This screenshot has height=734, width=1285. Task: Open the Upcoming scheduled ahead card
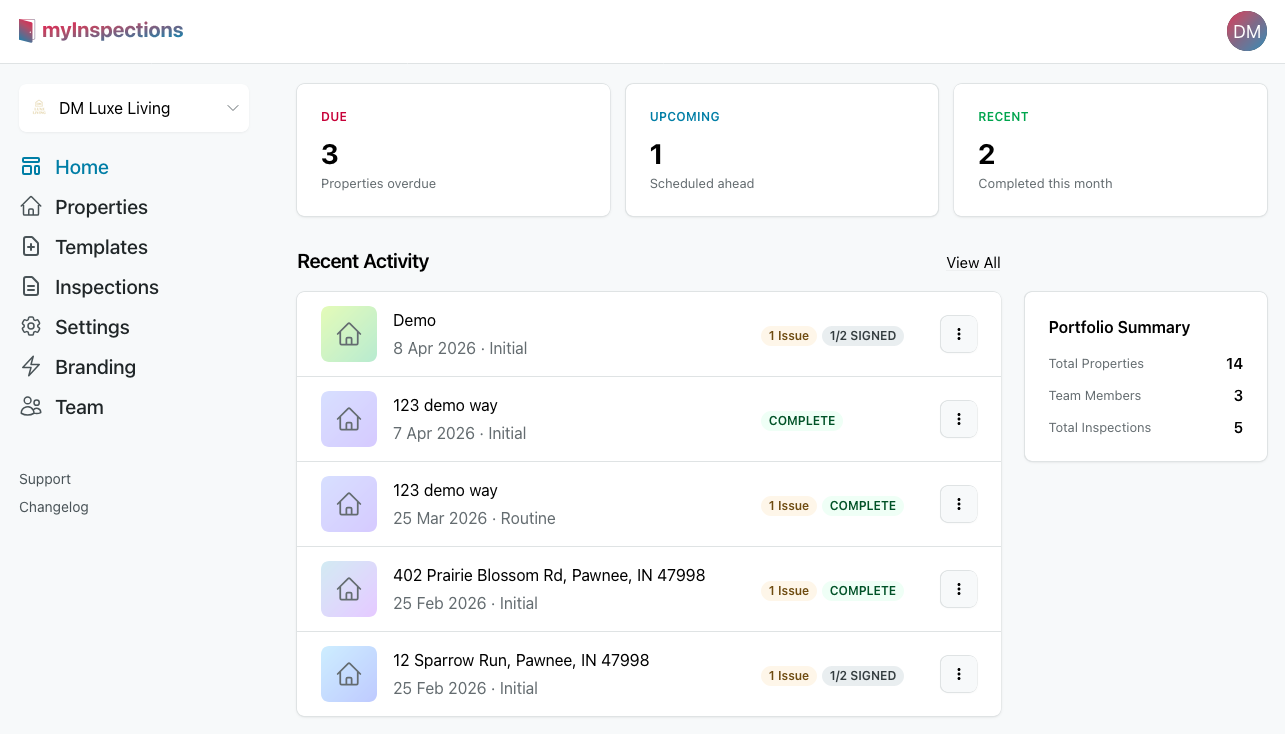(782, 150)
